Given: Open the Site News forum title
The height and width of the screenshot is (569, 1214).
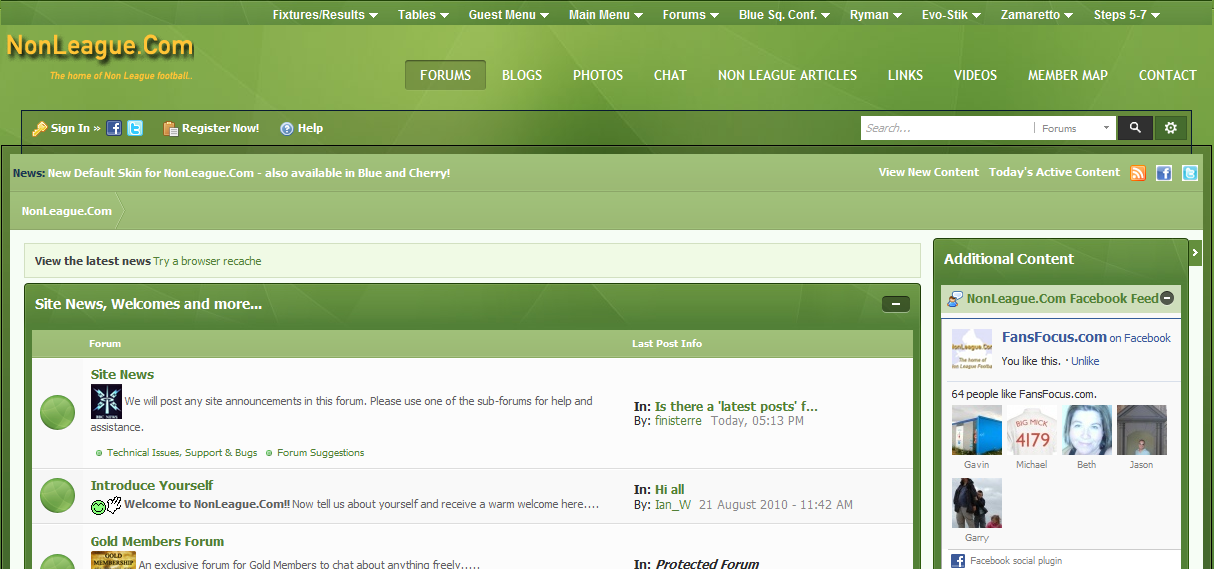Looking at the screenshot, I should point(122,375).
